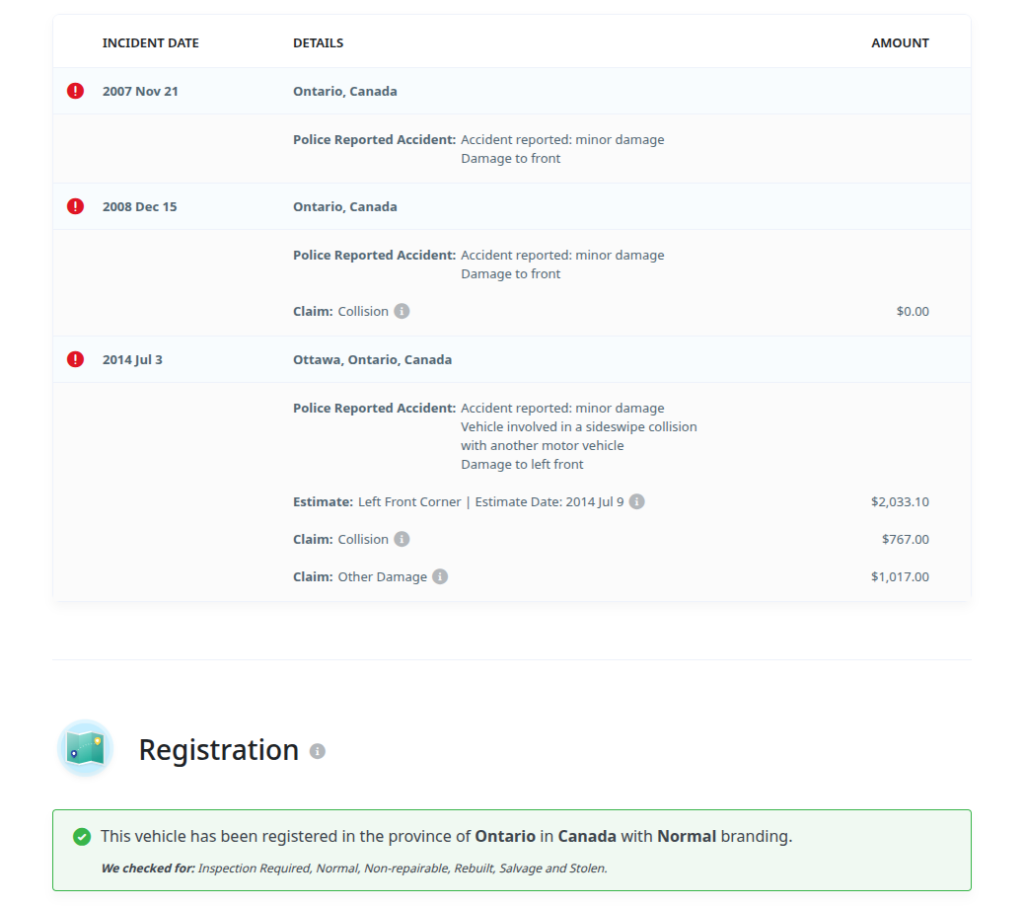Screen dimensions: 1024x906
Task: Click the 'We checked for' branding list text
Action: (354, 868)
